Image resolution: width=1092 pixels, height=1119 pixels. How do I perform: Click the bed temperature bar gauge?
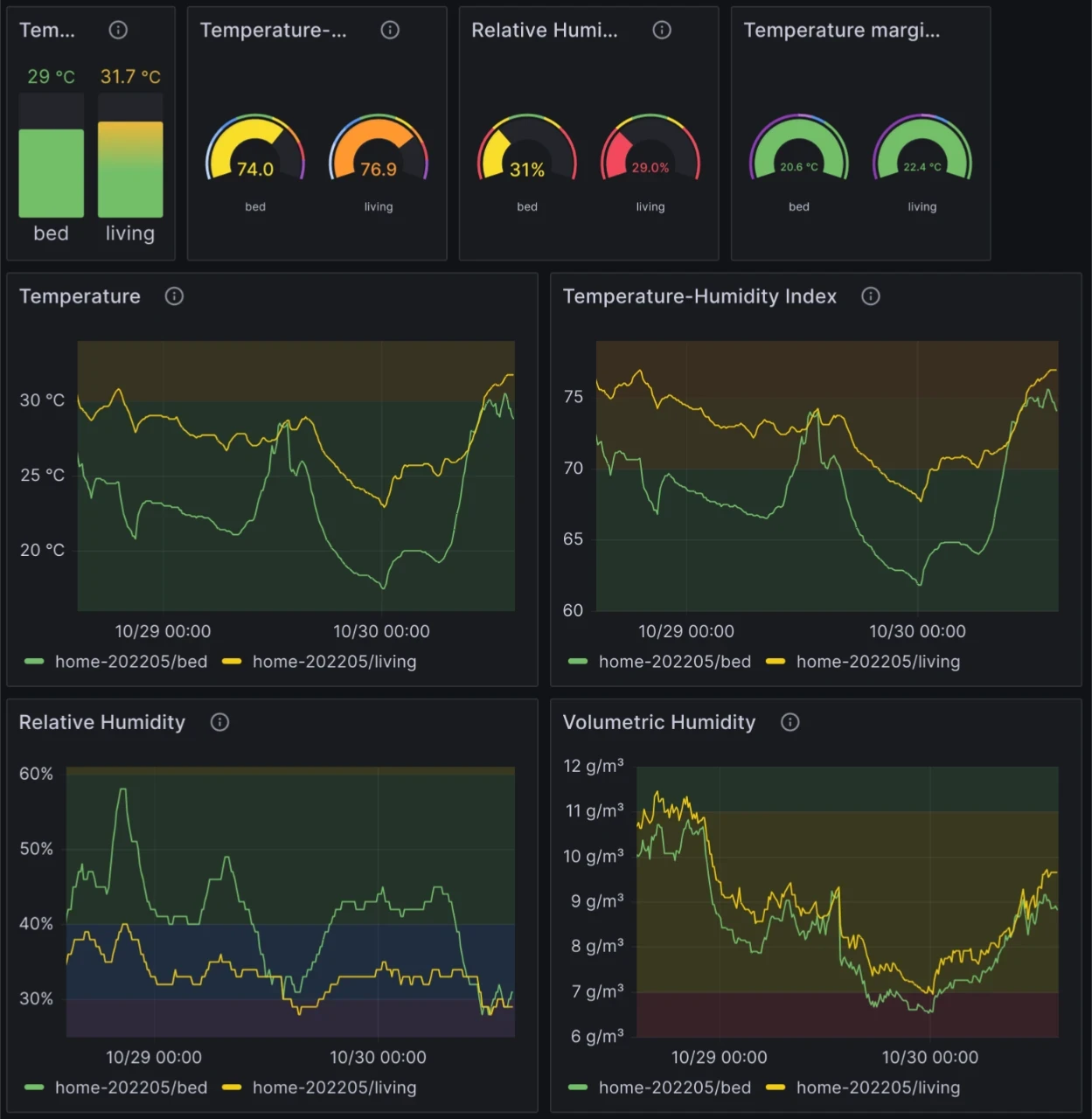(52, 156)
